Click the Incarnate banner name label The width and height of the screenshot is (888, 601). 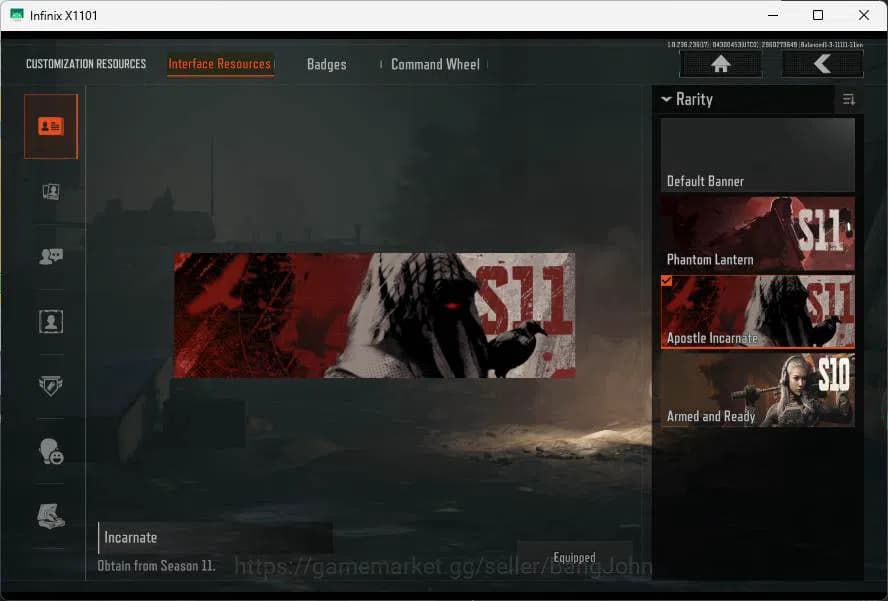[131, 538]
